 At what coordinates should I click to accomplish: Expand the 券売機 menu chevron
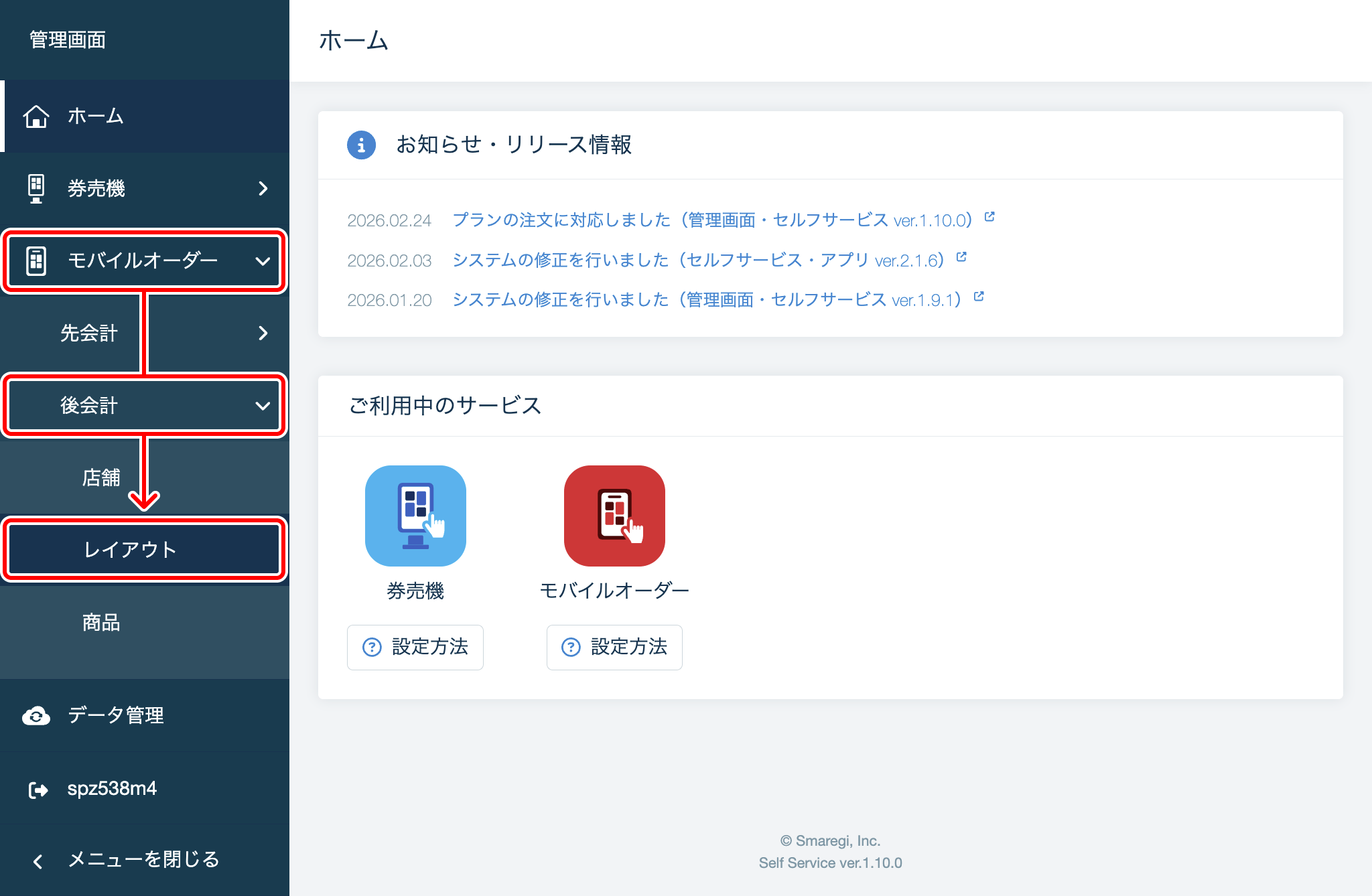tap(263, 189)
